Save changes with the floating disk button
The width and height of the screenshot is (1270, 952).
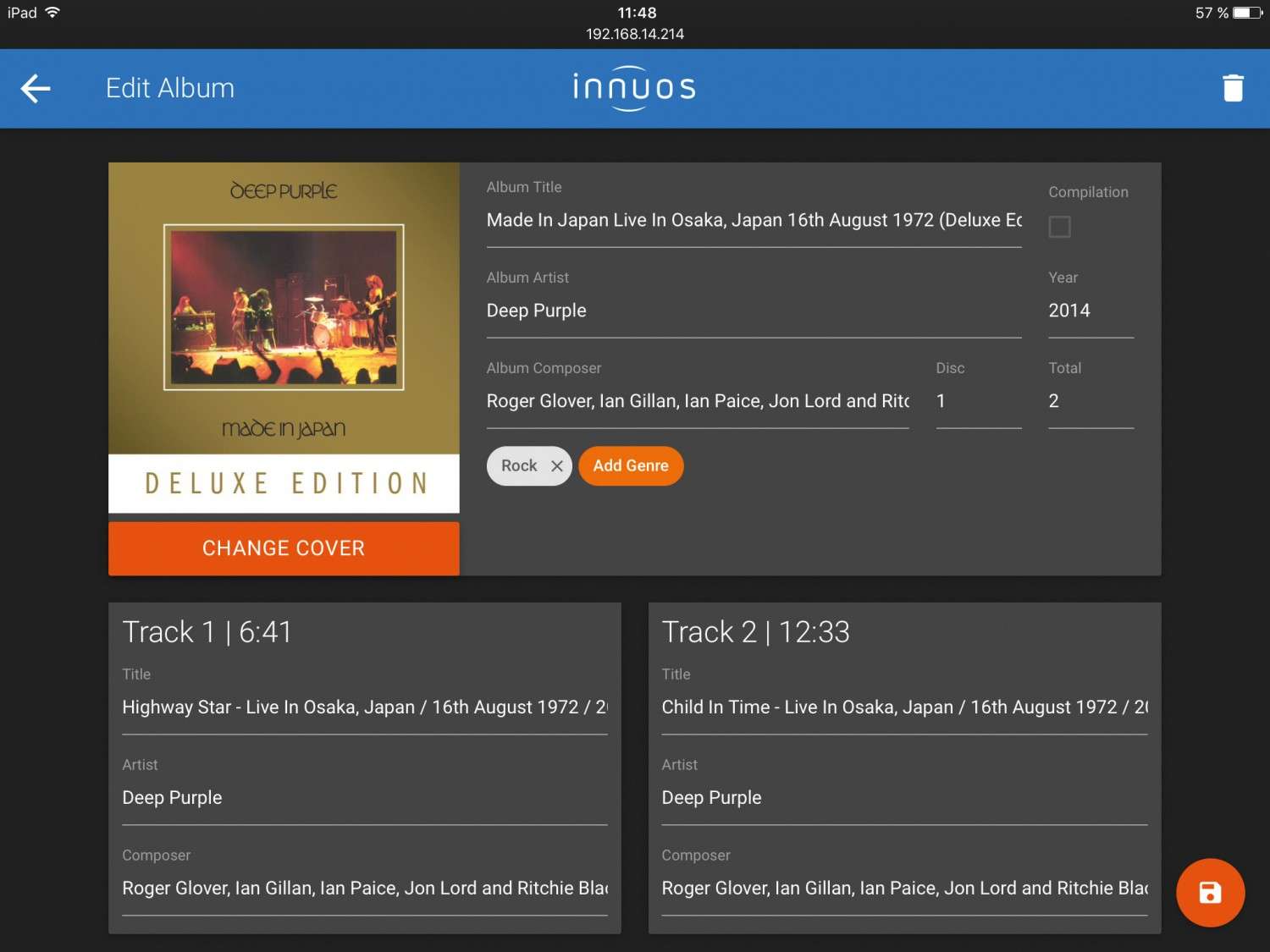1210,893
